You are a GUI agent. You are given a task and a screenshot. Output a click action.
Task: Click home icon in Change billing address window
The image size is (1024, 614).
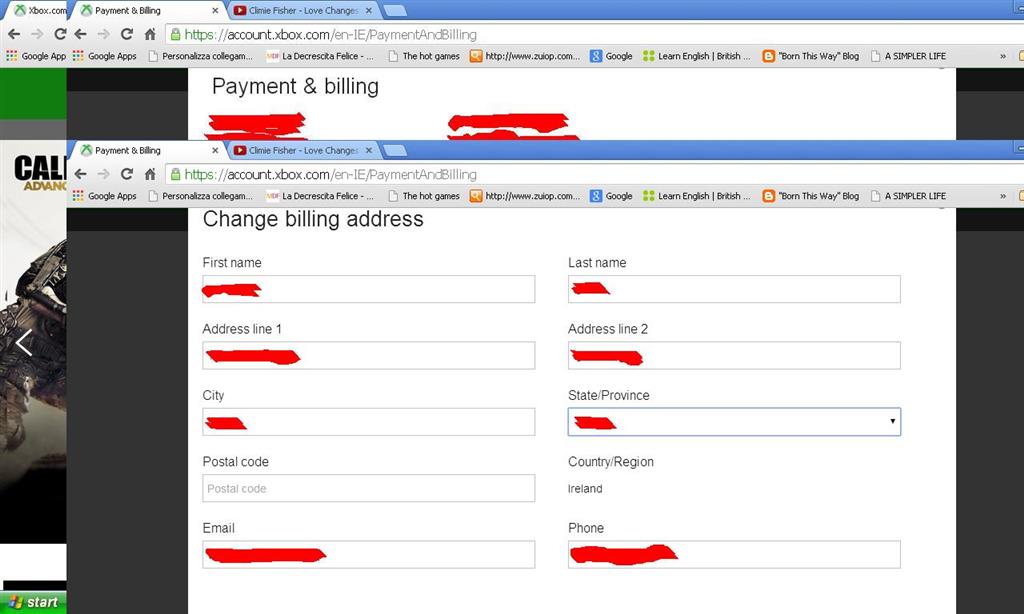(x=150, y=174)
